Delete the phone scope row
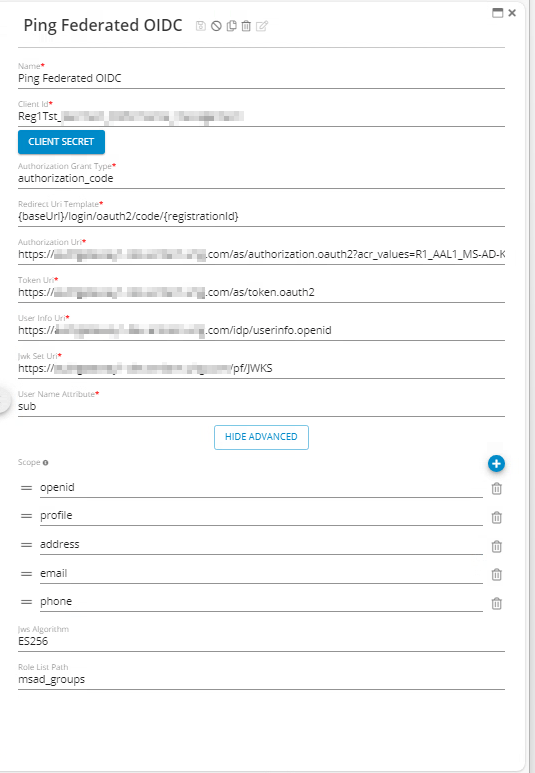The height and width of the screenshot is (773, 535). coord(497,603)
